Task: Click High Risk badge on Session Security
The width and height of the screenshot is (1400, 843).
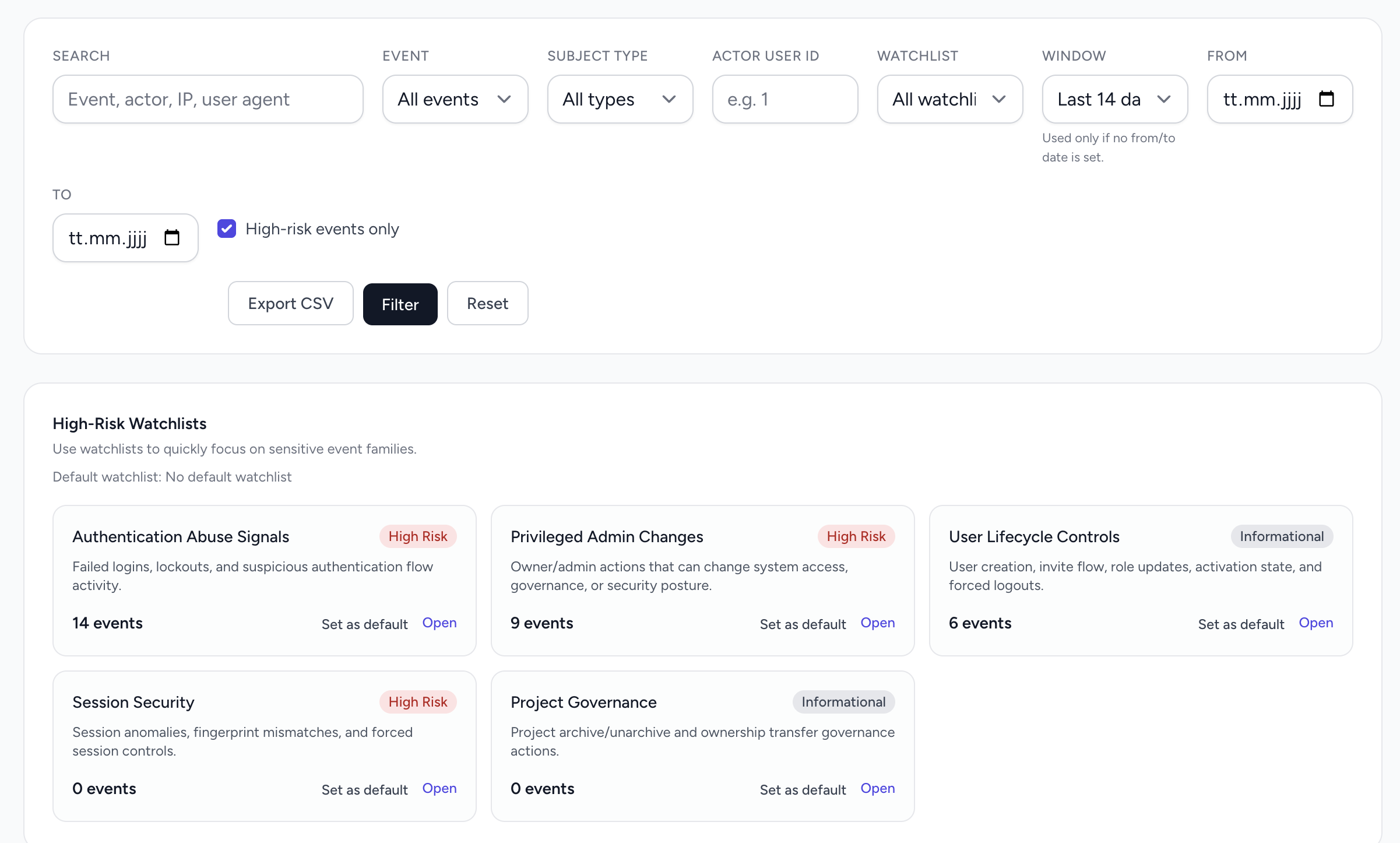Action: (418, 702)
